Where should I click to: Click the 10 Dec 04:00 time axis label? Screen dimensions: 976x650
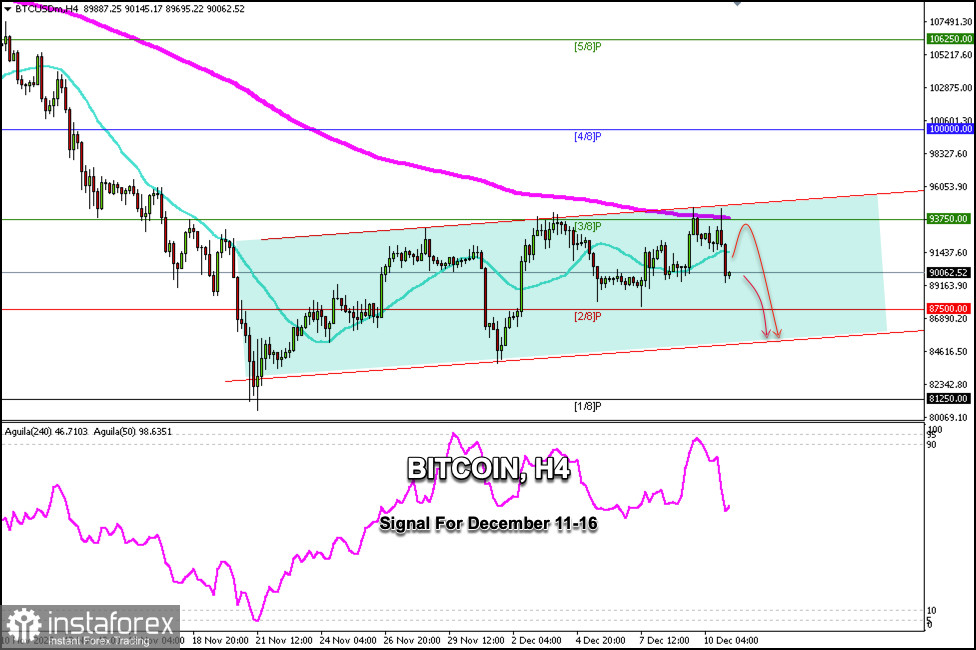click(731, 640)
